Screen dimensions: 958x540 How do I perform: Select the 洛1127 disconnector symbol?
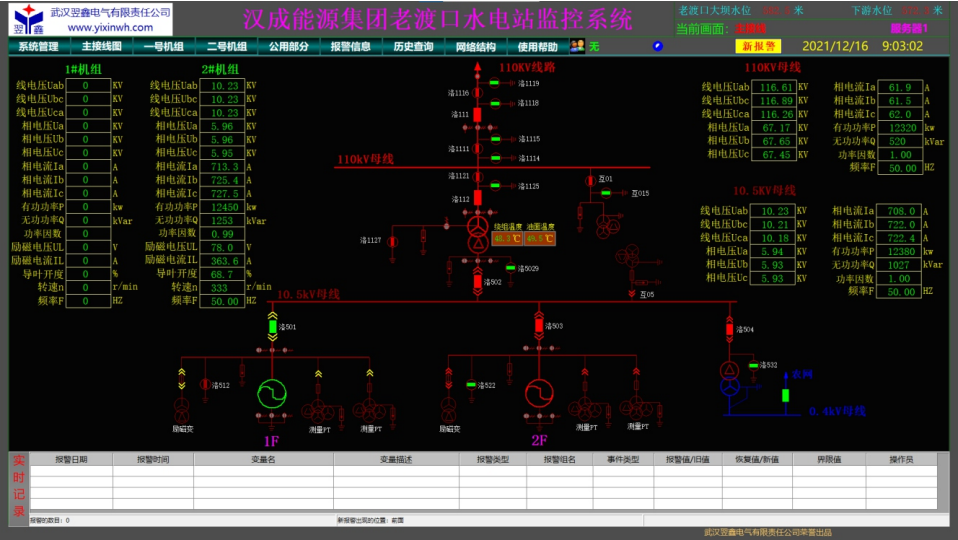pyautogui.click(x=392, y=242)
